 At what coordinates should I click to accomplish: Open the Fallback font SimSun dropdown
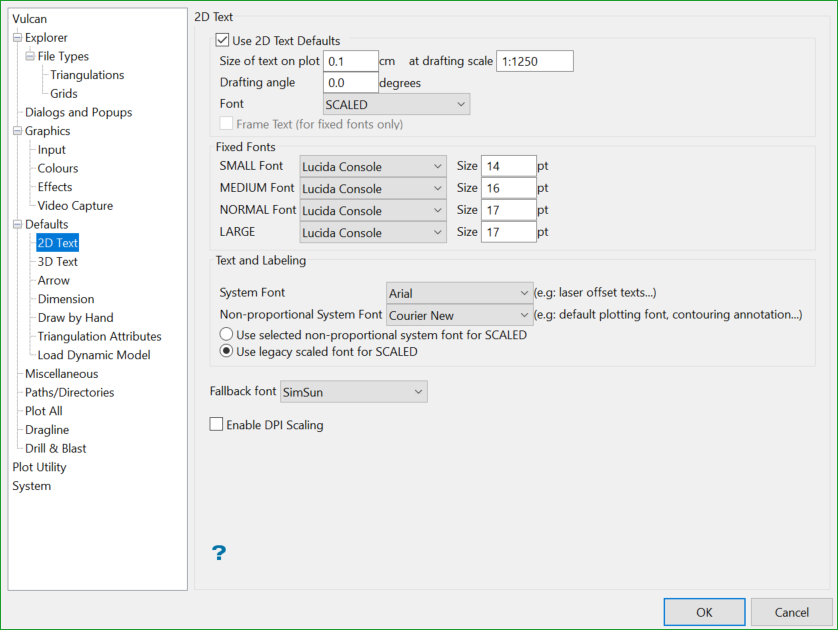point(353,392)
